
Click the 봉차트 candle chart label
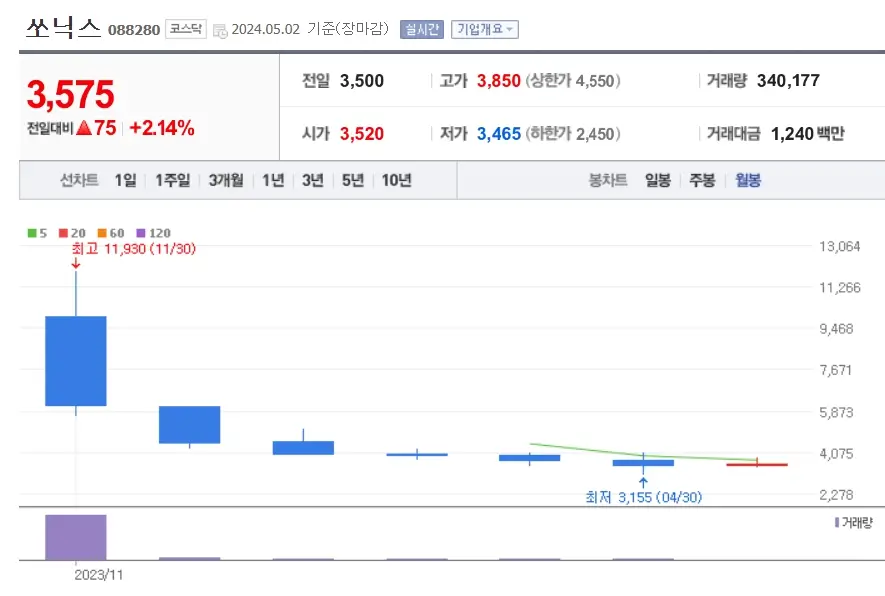coord(606,180)
